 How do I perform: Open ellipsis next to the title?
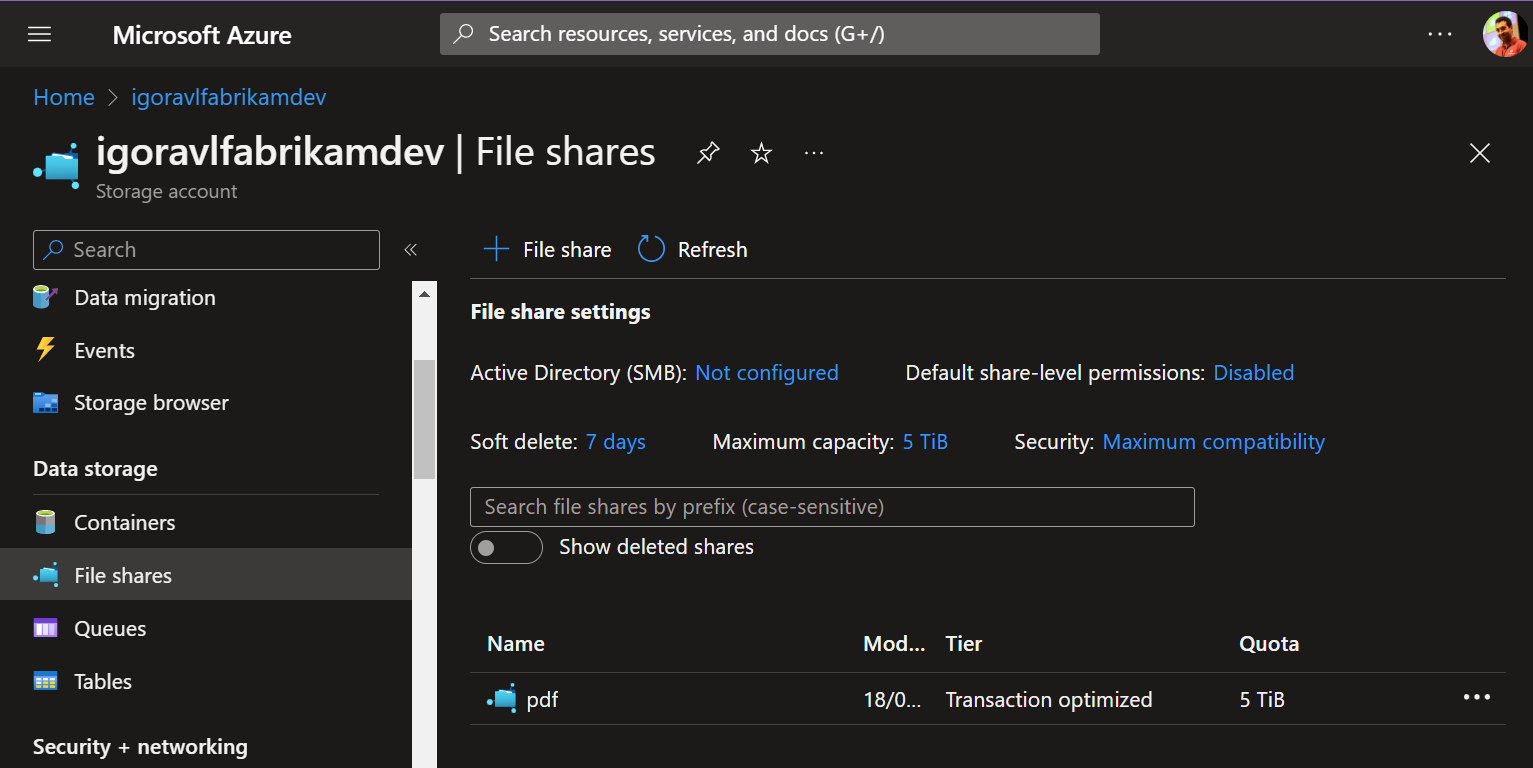coord(814,153)
